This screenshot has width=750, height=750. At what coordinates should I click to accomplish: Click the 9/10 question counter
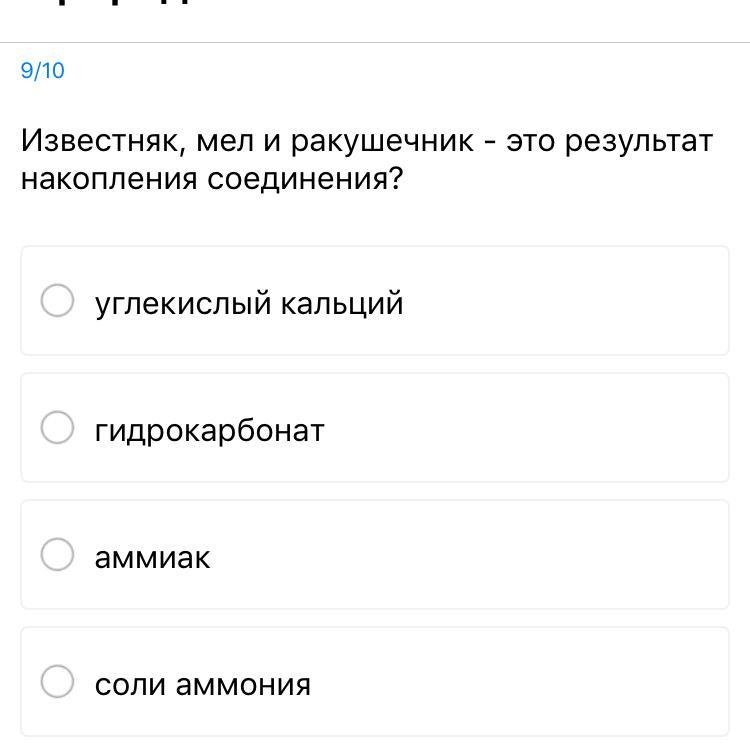[x=43, y=71]
